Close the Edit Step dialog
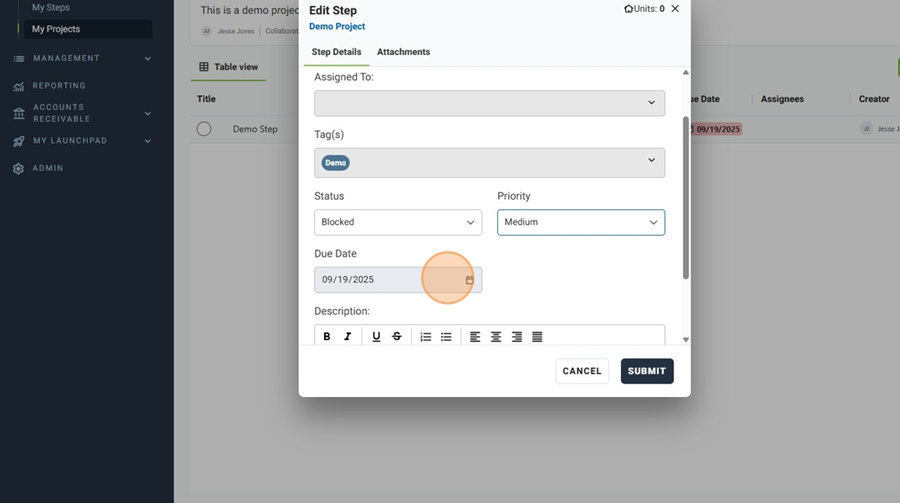Image resolution: width=900 pixels, height=503 pixels. [x=675, y=9]
